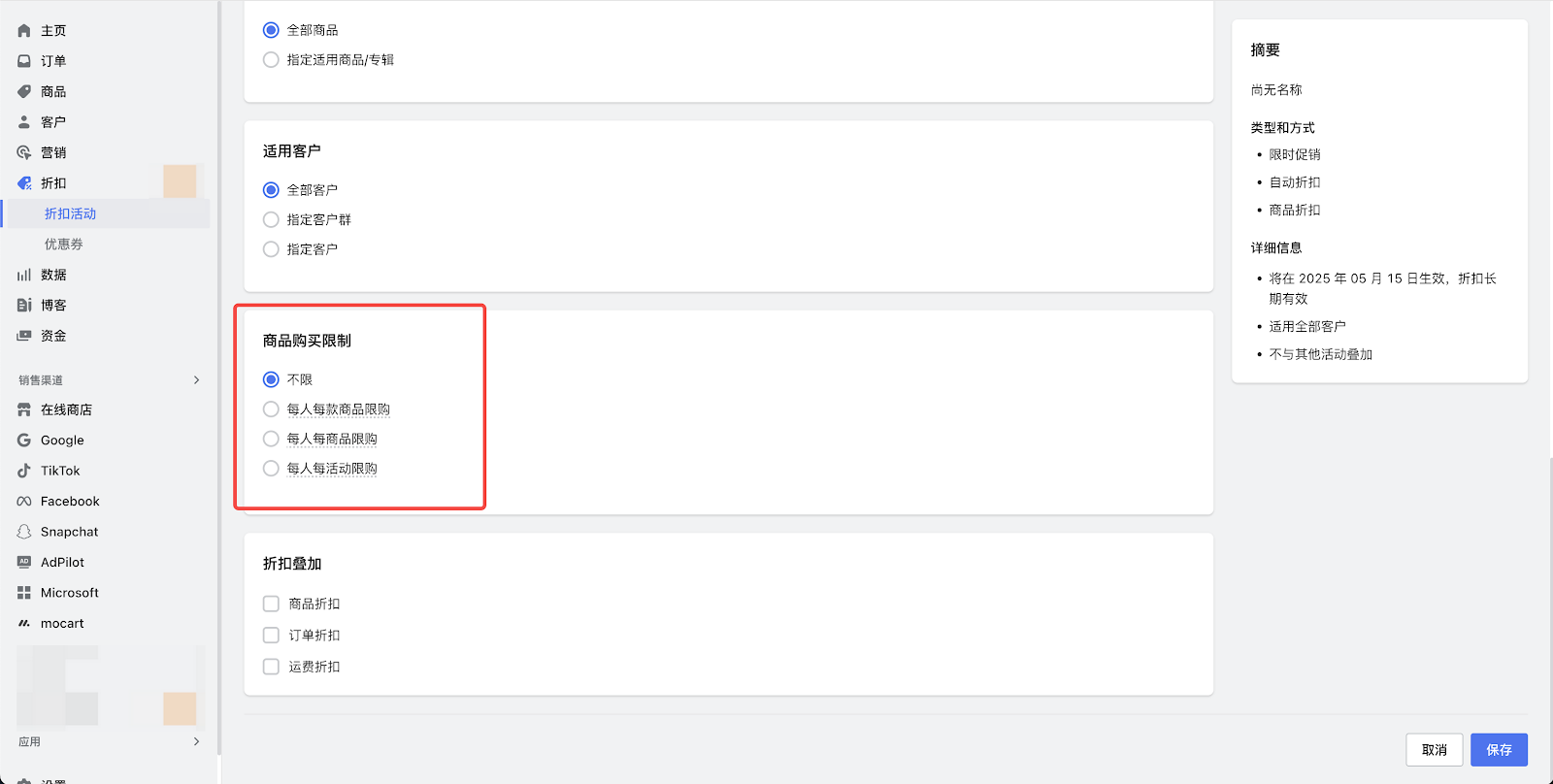Expand the 应用 section chevron

[x=196, y=741]
